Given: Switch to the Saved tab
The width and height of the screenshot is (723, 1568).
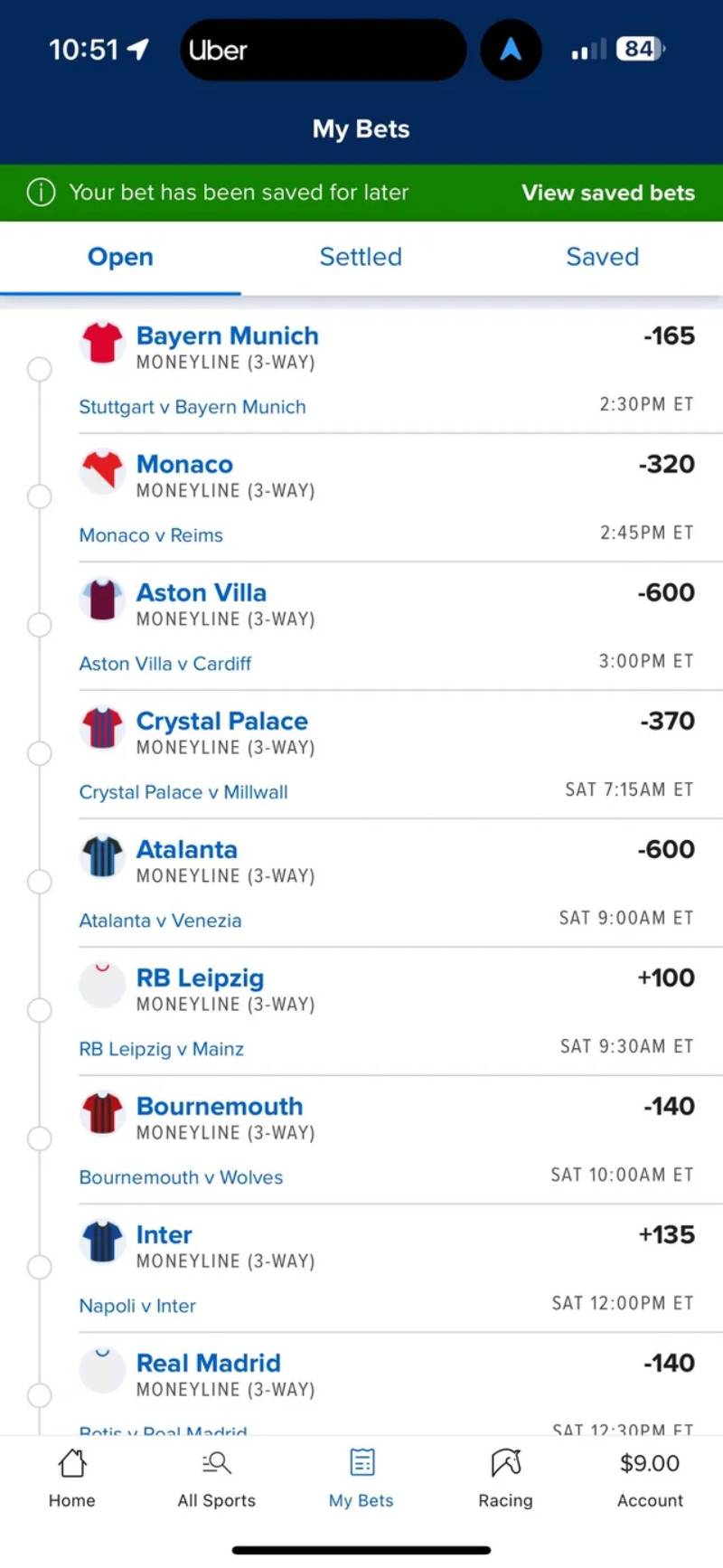Looking at the screenshot, I should [x=602, y=257].
